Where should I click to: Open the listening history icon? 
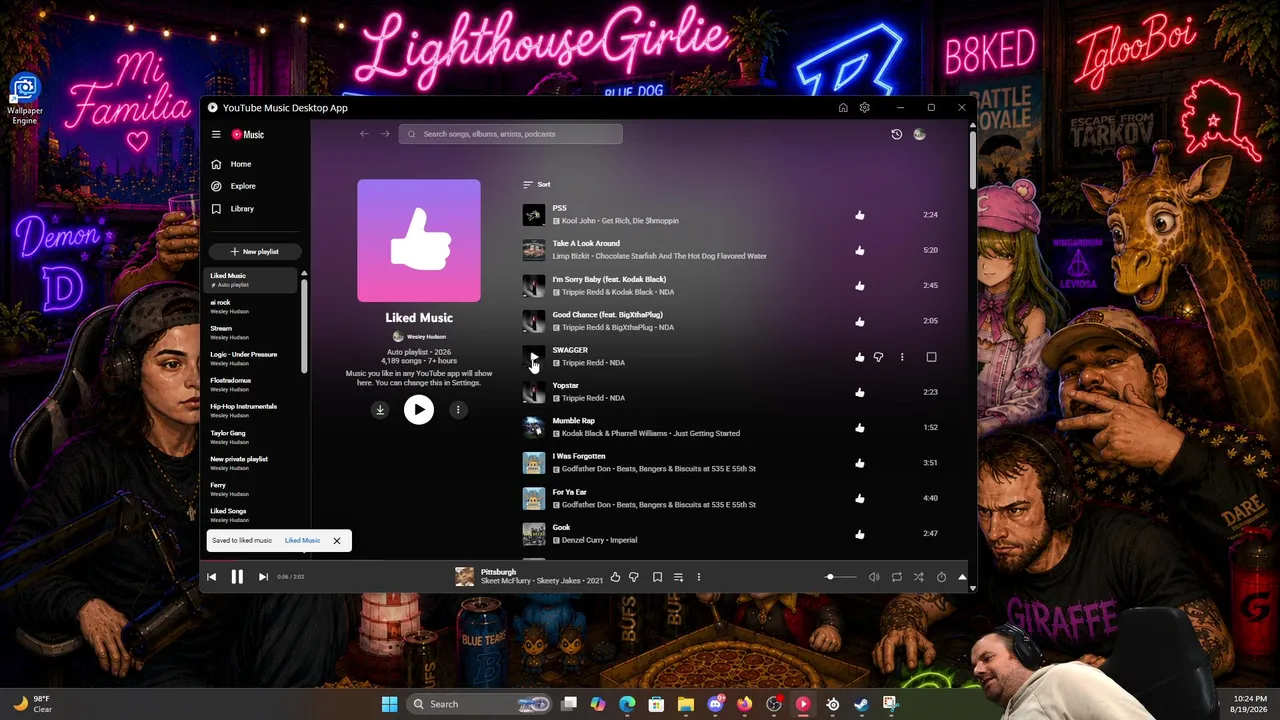(897, 134)
